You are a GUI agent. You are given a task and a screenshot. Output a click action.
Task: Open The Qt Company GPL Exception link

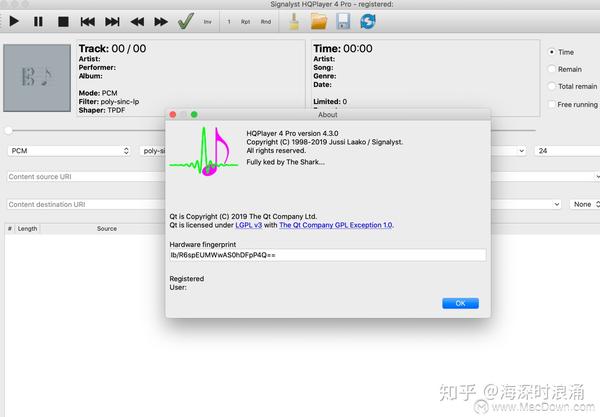click(x=336, y=225)
